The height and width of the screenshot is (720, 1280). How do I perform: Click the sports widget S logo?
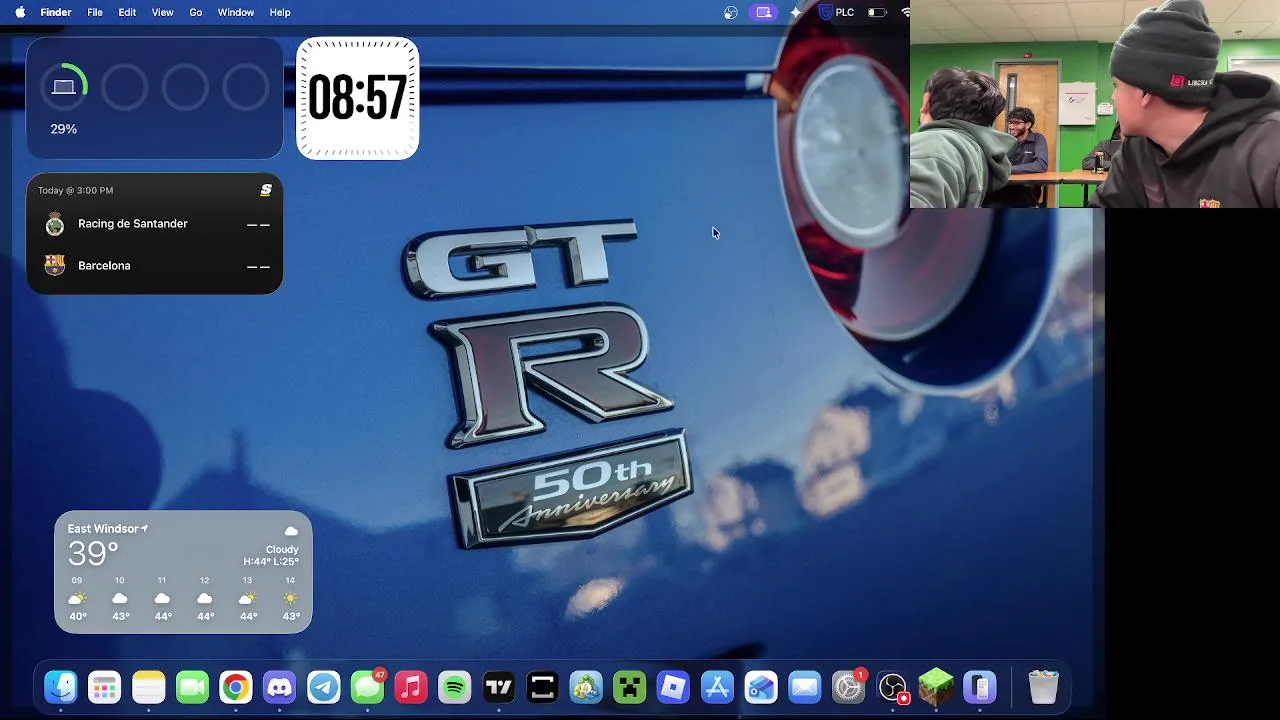tap(266, 190)
